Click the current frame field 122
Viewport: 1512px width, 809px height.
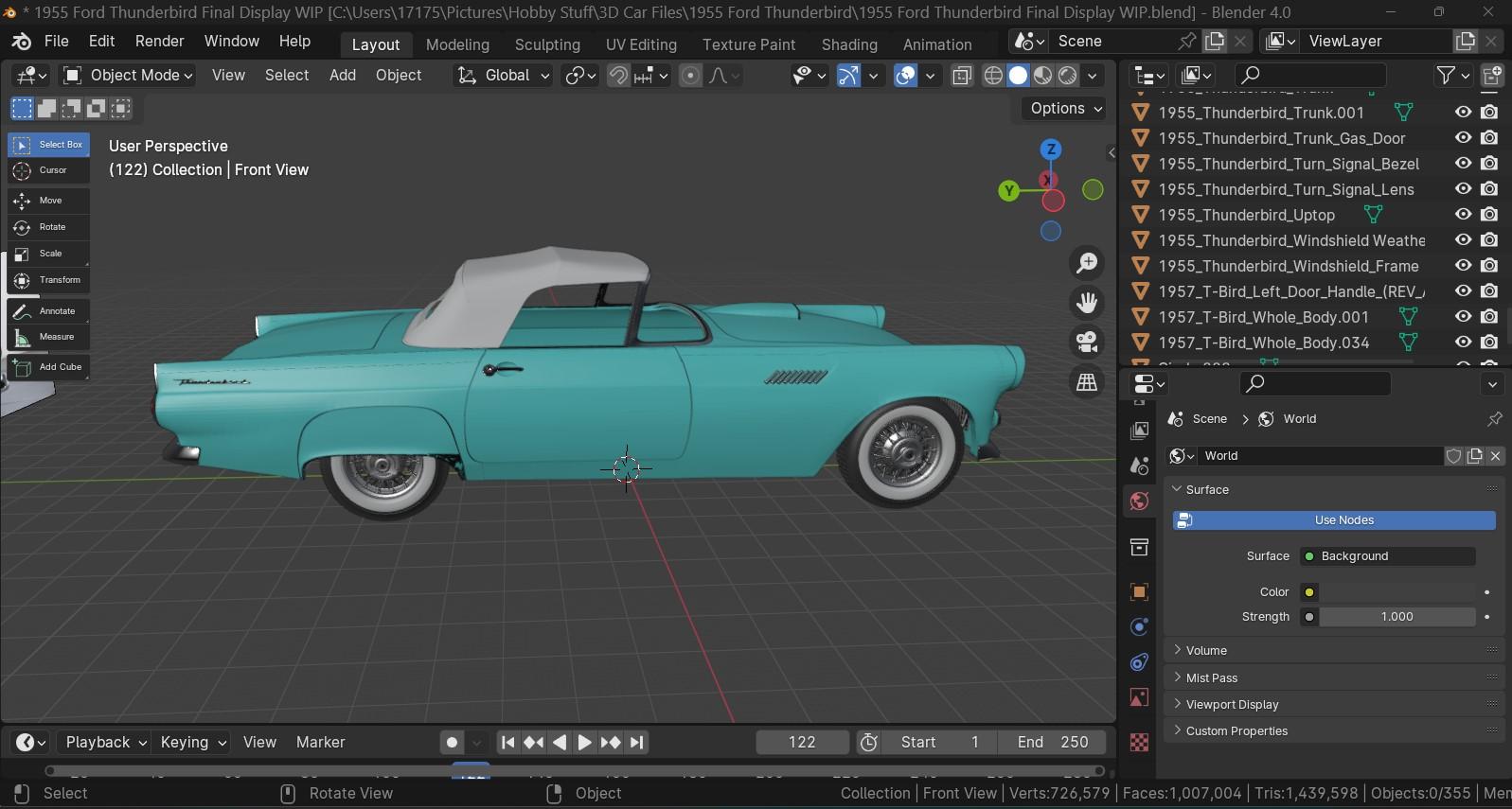(802, 743)
